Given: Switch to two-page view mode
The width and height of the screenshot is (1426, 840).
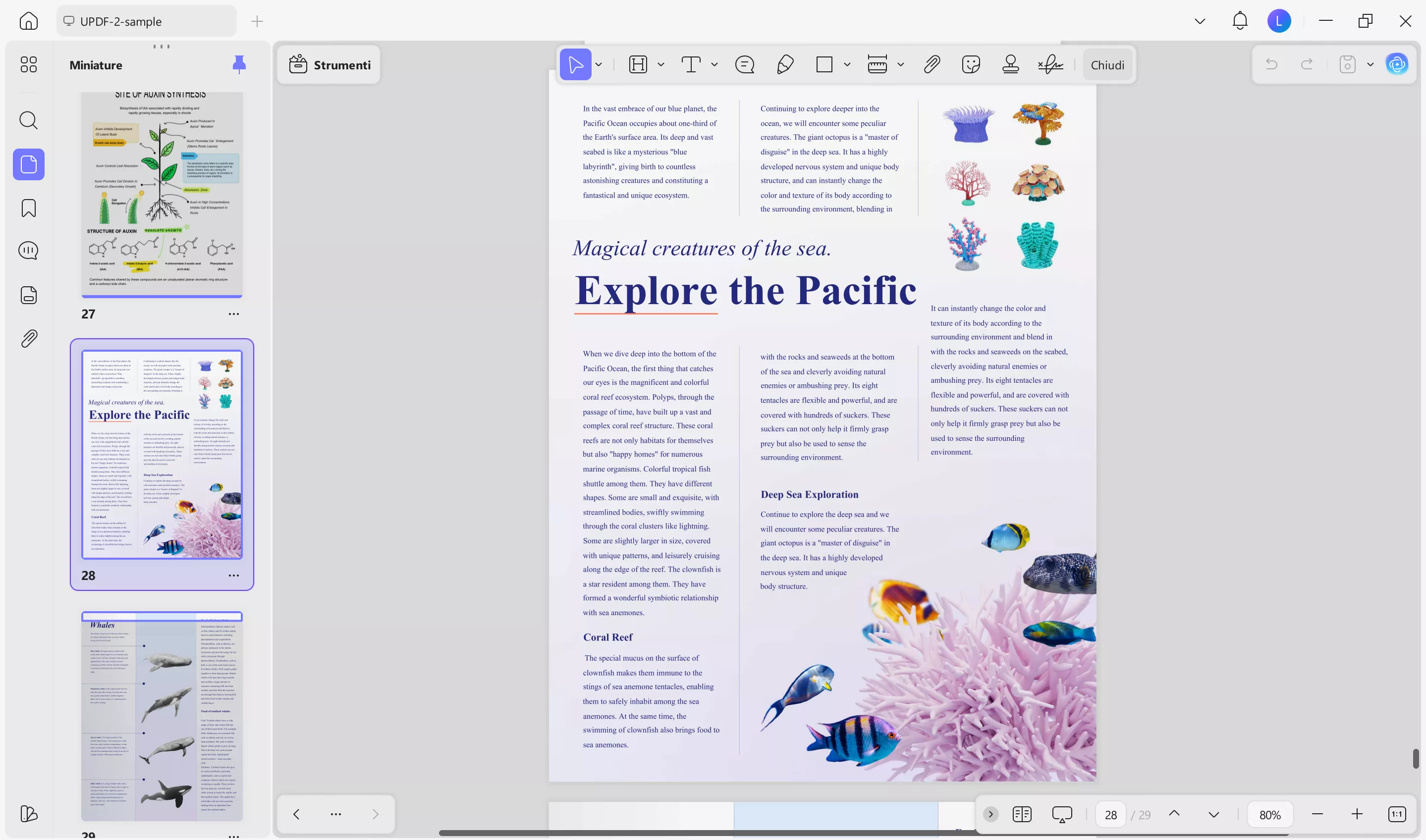Looking at the screenshot, I should tap(1022, 814).
